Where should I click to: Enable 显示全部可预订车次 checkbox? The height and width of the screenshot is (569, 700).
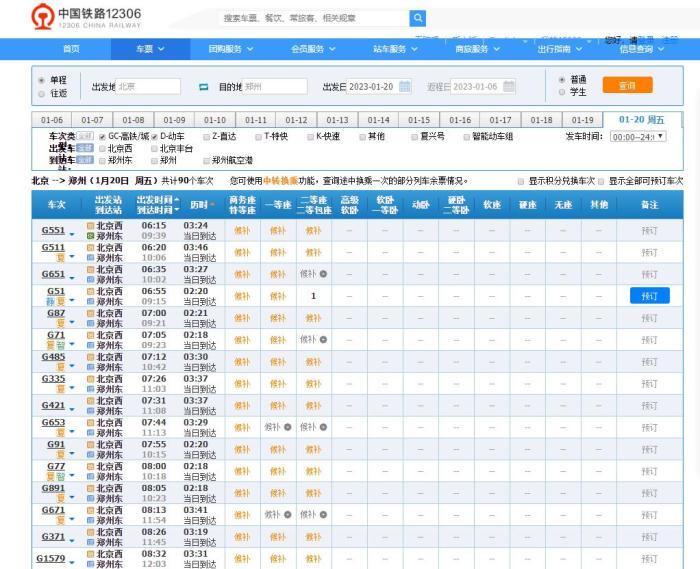coord(602,182)
